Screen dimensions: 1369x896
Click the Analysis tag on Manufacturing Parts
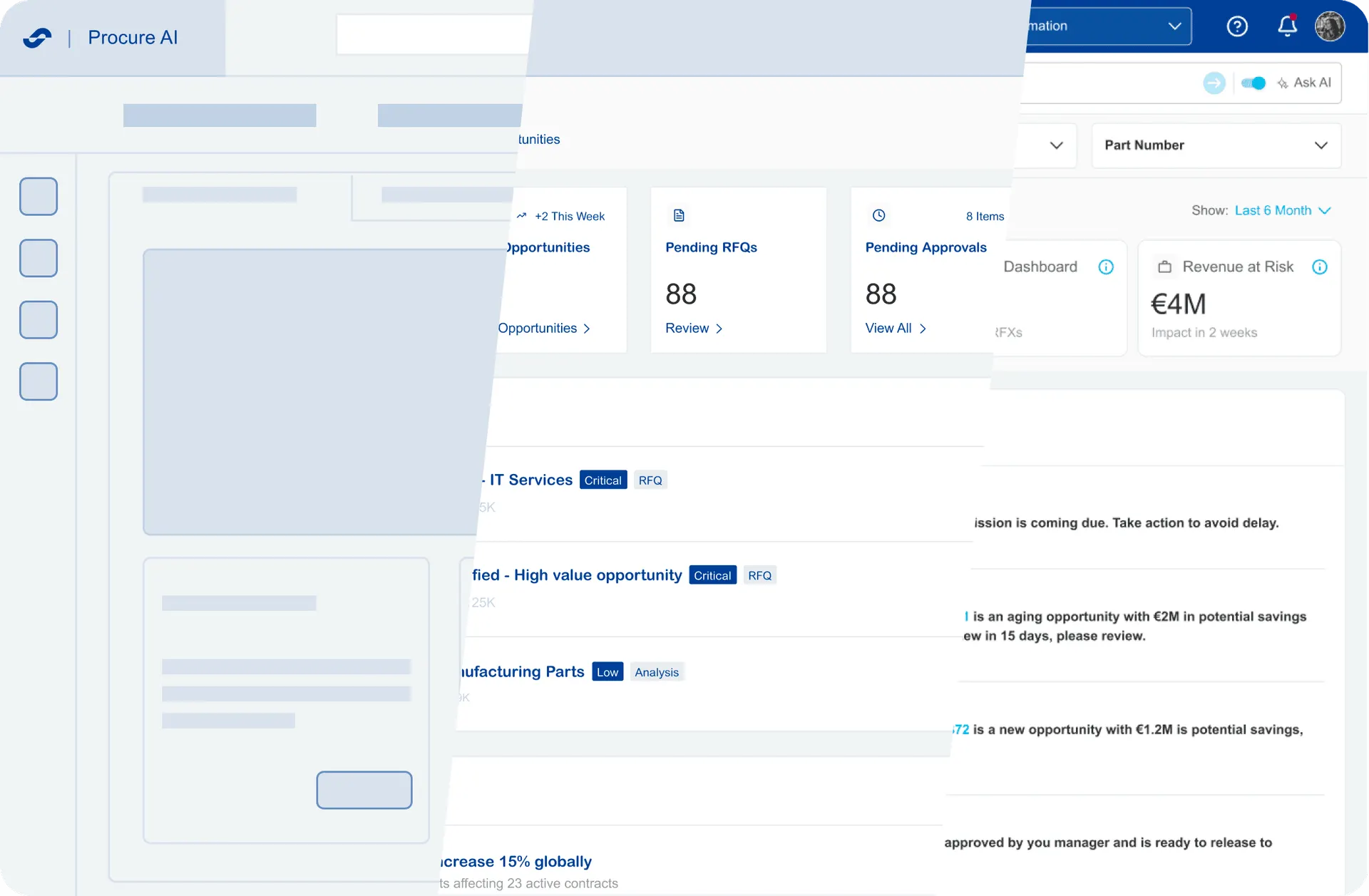coord(657,671)
